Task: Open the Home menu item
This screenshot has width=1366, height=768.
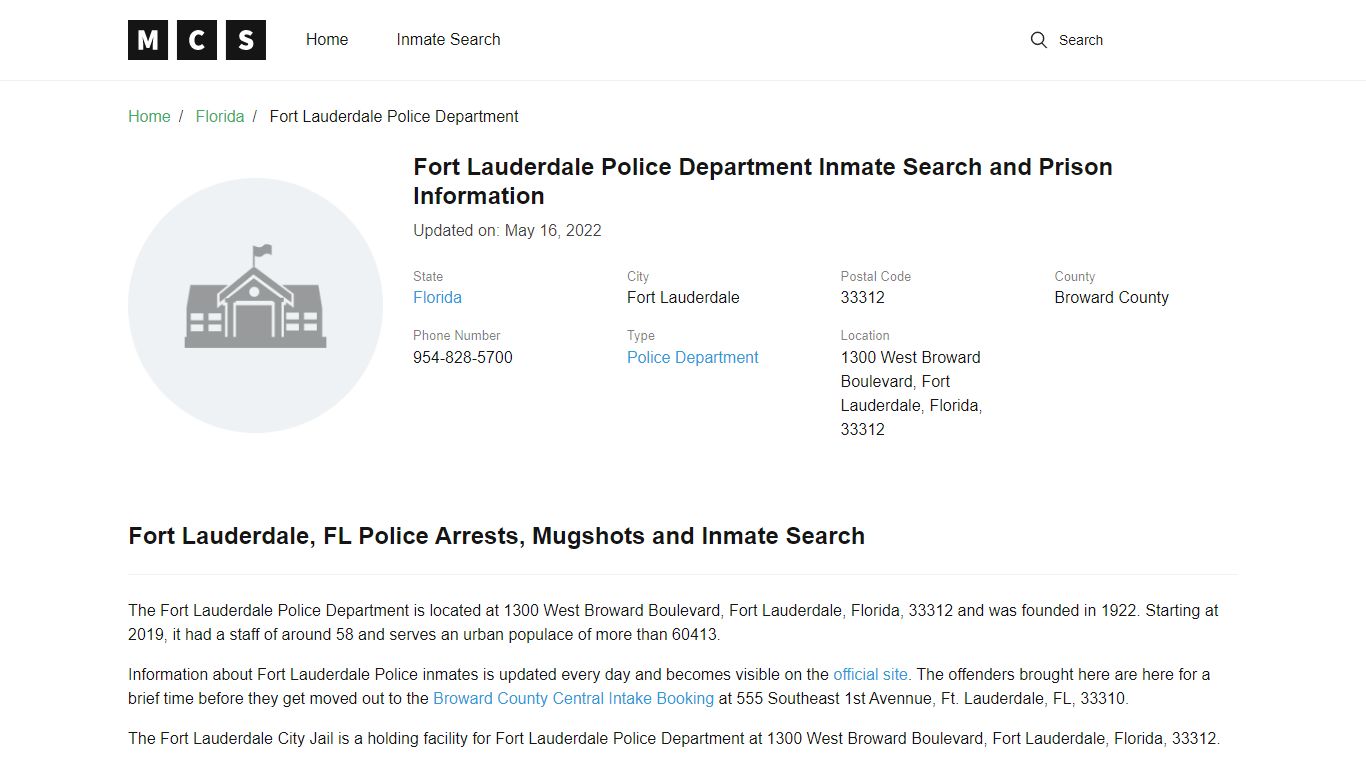Action: 327,40
